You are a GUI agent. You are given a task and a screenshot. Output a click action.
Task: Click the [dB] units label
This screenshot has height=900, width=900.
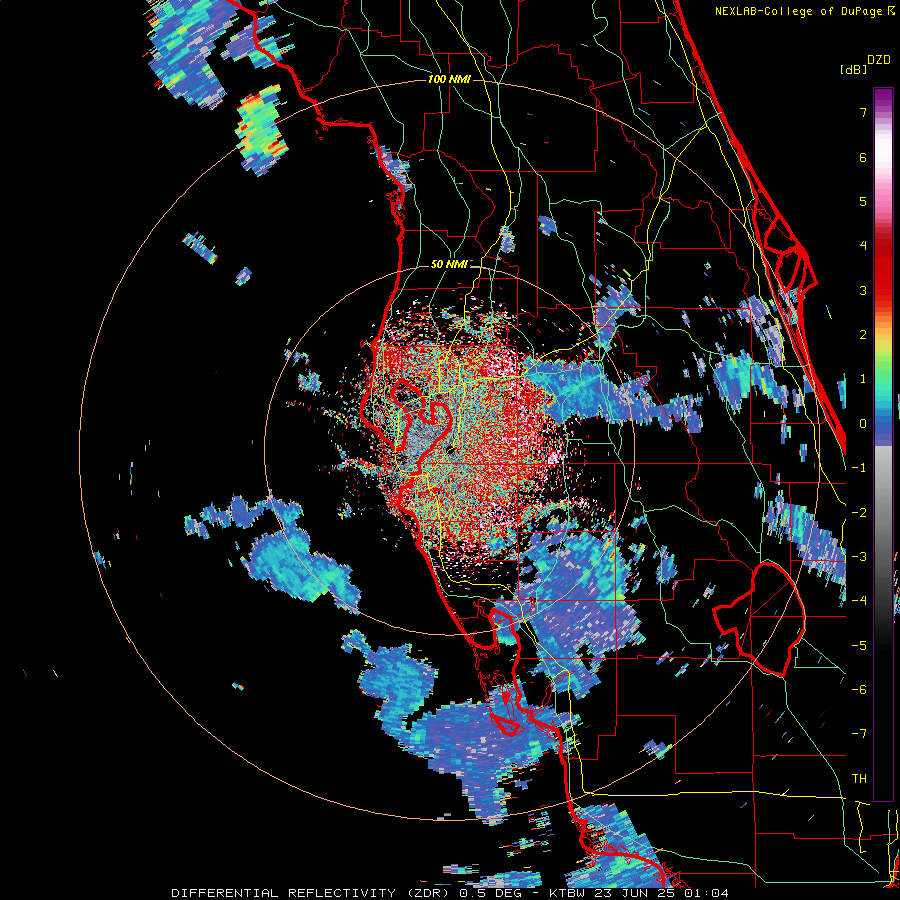pos(853,70)
